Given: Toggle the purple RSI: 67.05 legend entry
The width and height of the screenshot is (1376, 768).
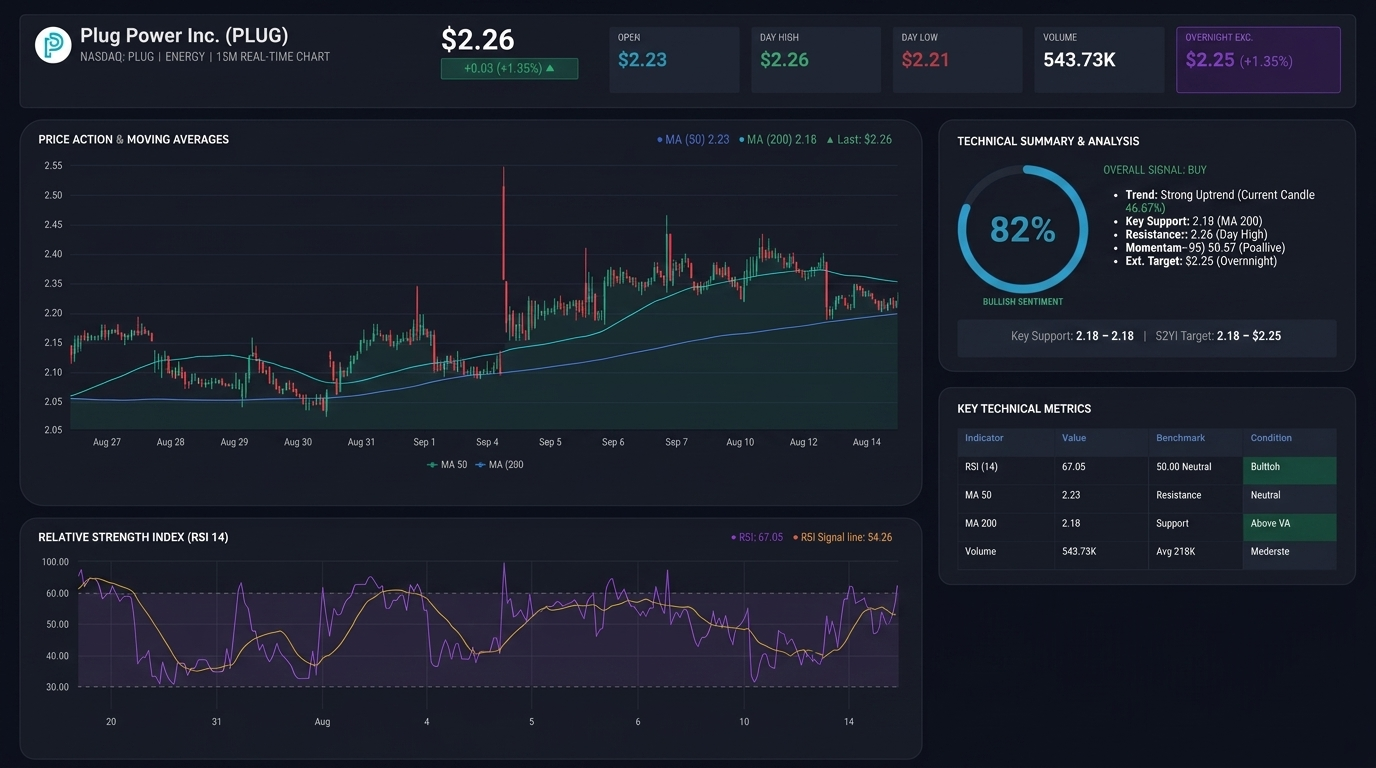Looking at the screenshot, I should point(757,538).
